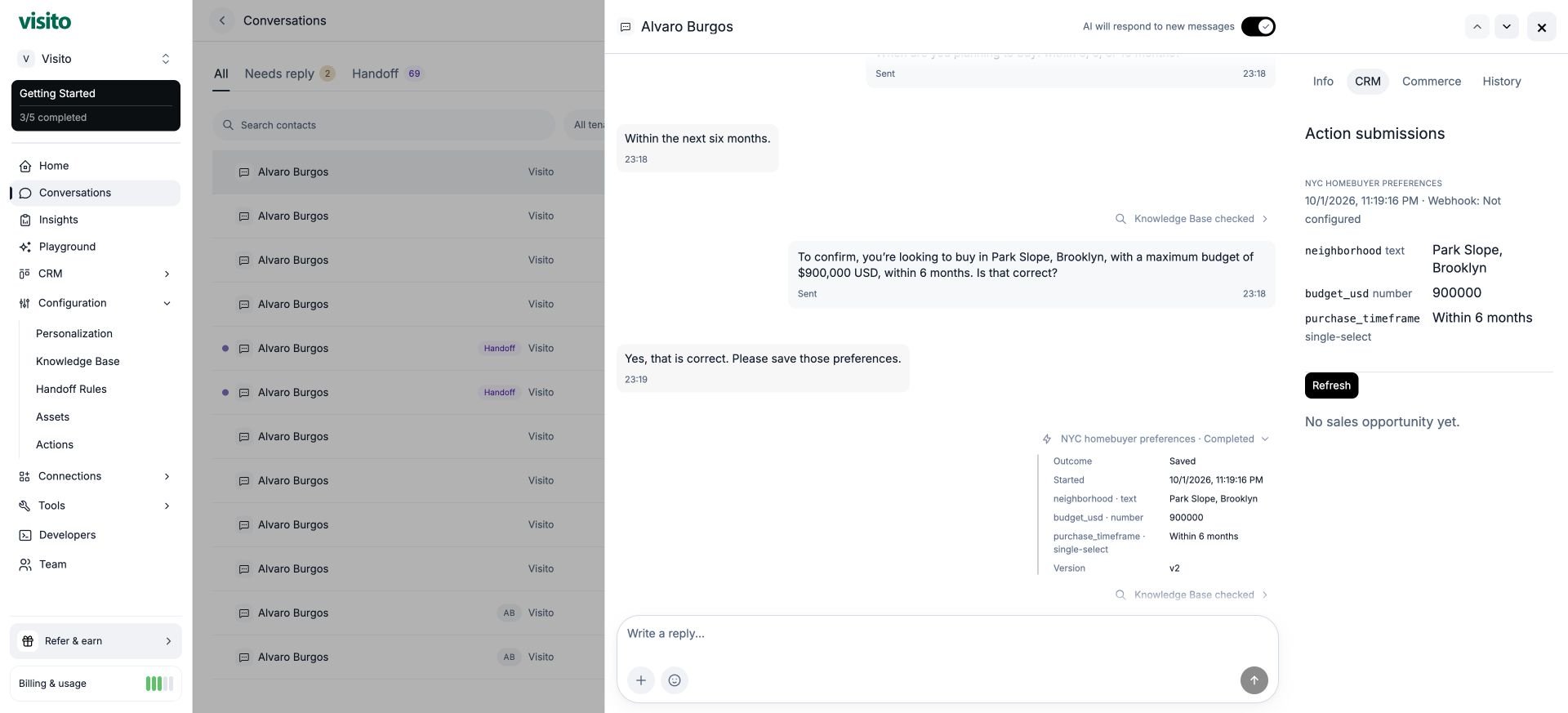Image resolution: width=1568 pixels, height=713 pixels.
Task: Show the Needs reply conversations tab
Action: [289, 74]
